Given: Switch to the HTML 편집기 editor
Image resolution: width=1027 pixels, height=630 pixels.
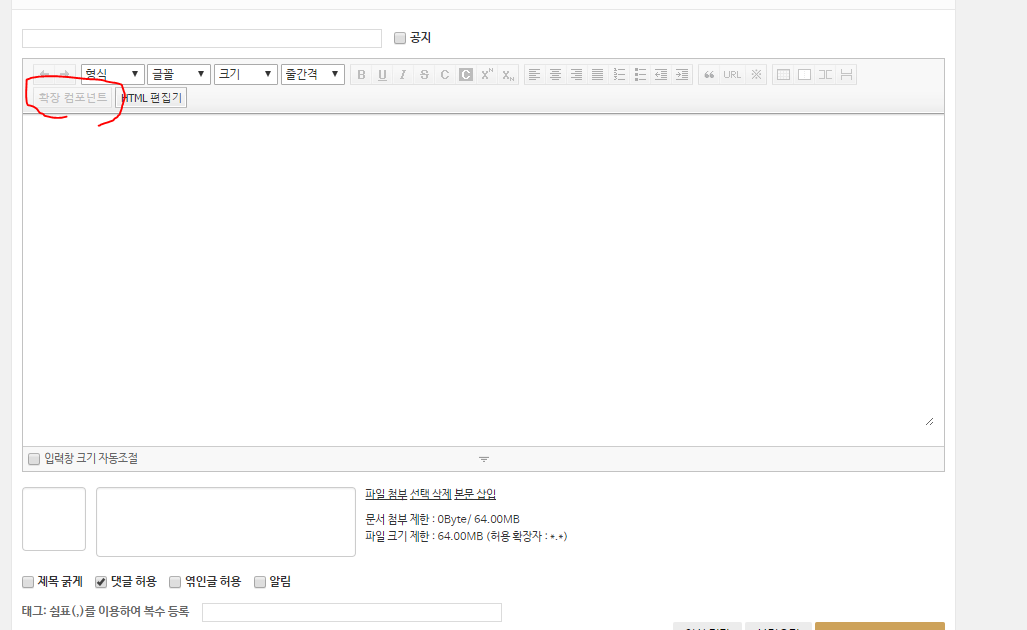Looking at the screenshot, I should coord(150,97).
